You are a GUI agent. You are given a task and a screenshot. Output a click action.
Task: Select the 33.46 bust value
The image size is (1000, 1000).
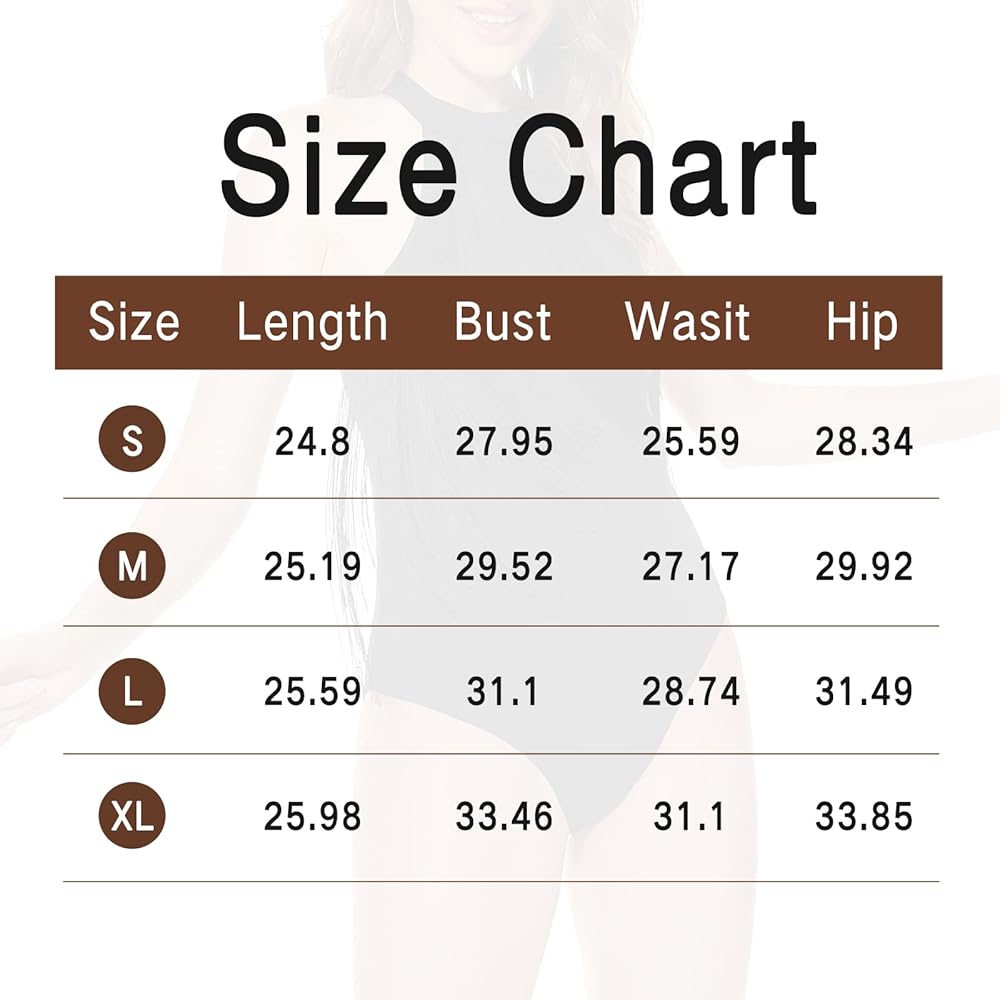coord(504,817)
